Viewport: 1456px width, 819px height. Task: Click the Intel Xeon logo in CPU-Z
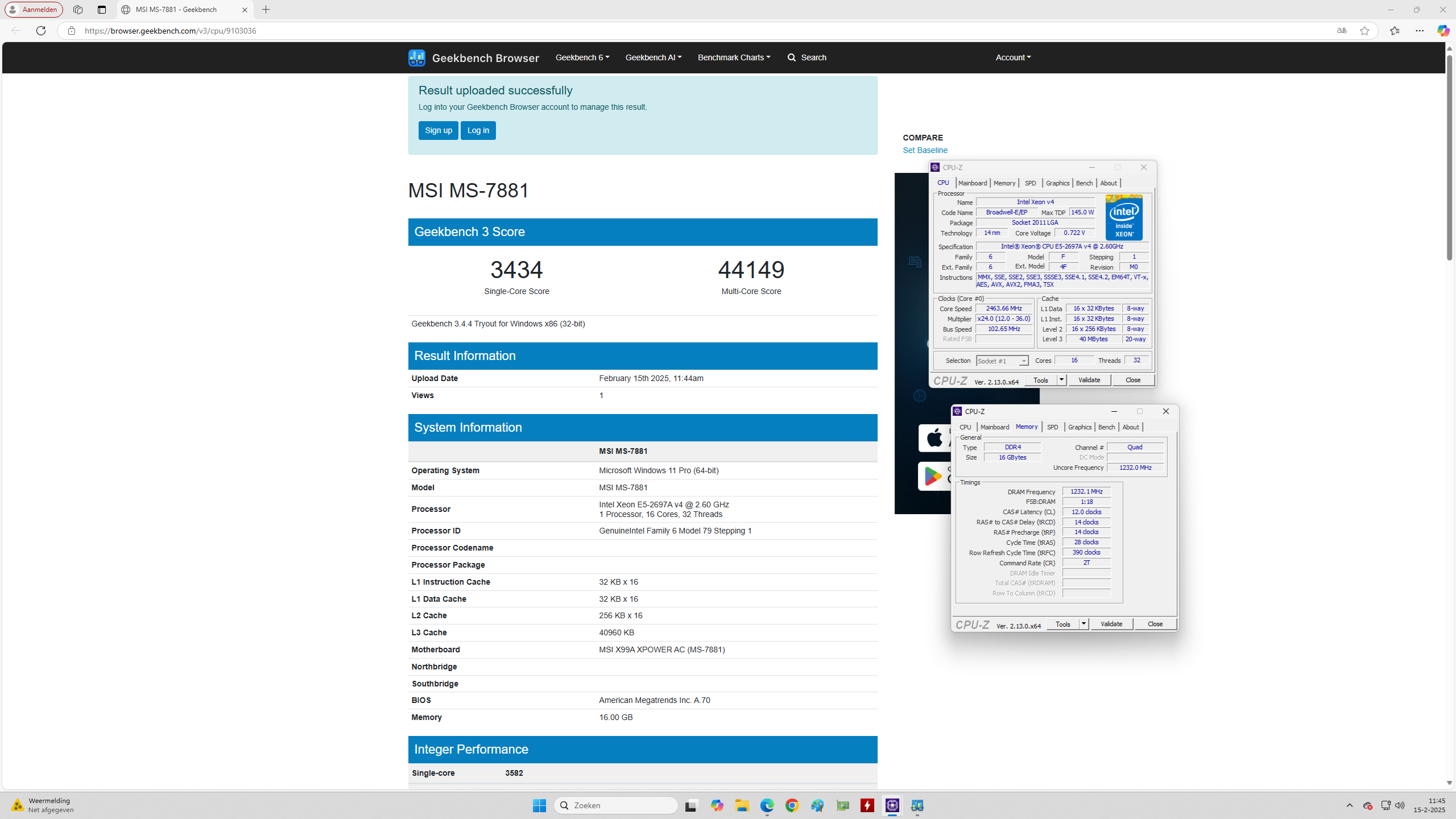(x=1124, y=217)
